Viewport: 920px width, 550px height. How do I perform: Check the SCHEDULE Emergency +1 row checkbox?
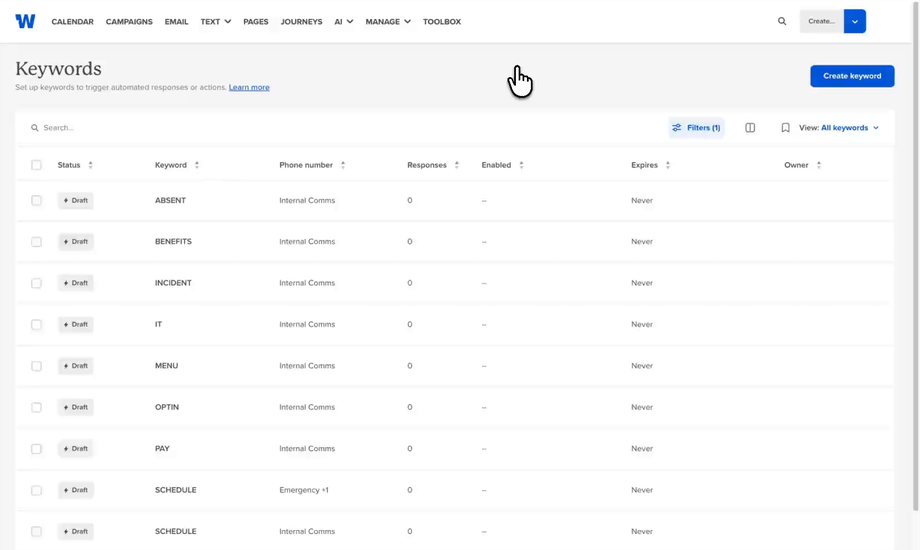point(36,490)
